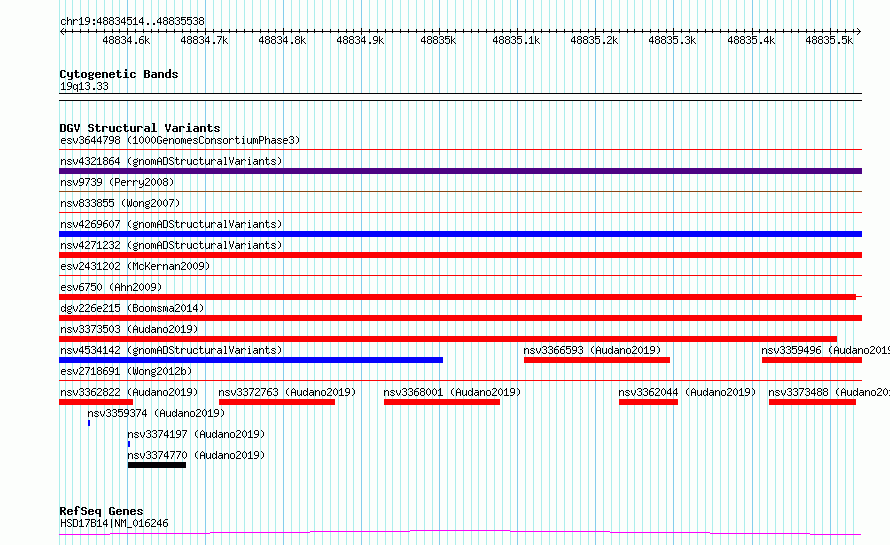Viewport: 890px width, 545px height.
Task: Select the red nsv3362044 variant bar
Action: pyautogui.click(x=648, y=402)
